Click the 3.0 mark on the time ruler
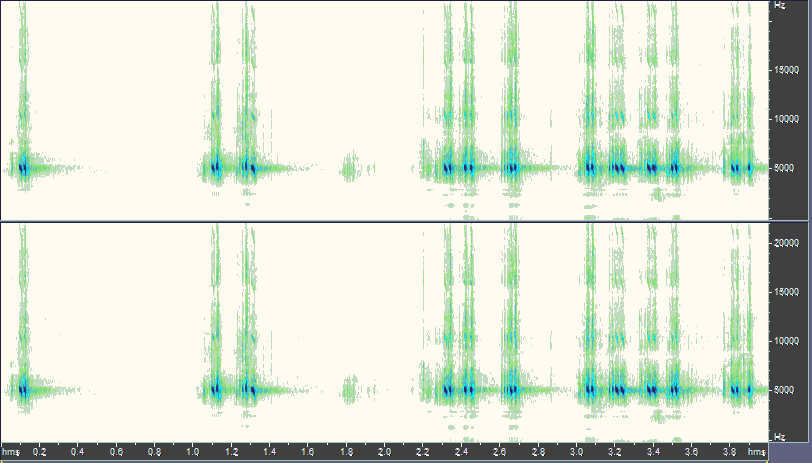Screen dimensions: 812x463 pyautogui.click(x=576, y=452)
